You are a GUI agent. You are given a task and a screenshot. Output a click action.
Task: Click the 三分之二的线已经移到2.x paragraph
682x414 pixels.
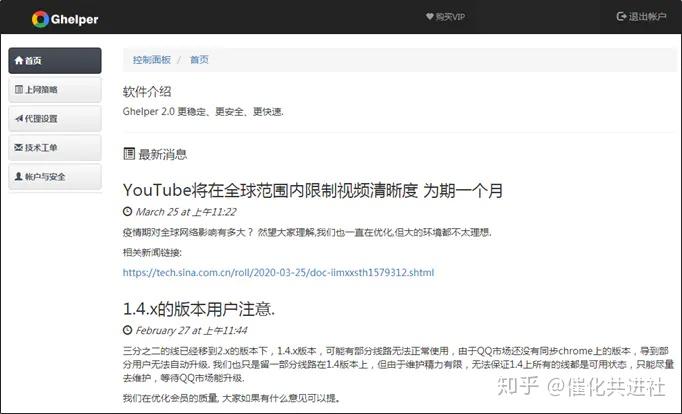[398, 364]
